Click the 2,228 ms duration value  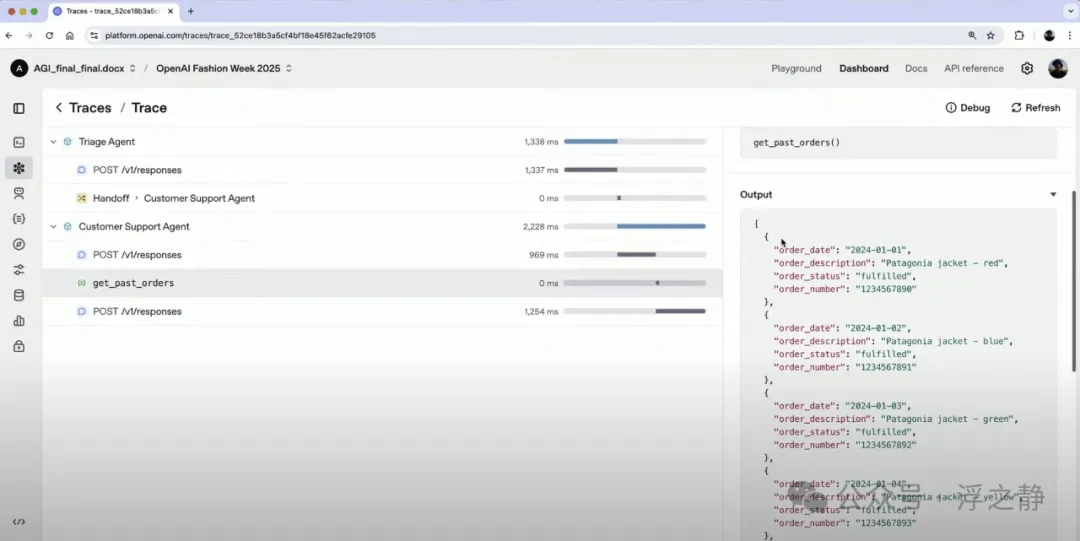point(541,226)
